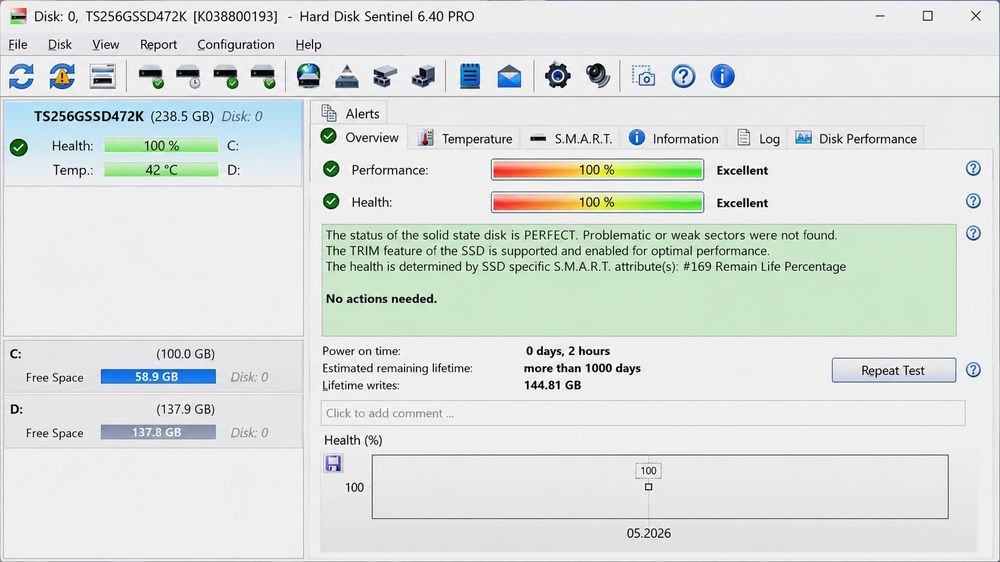Click the C: free space 58.9 GB bar
The width and height of the screenshot is (1000, 562).
tap(158, 376)
